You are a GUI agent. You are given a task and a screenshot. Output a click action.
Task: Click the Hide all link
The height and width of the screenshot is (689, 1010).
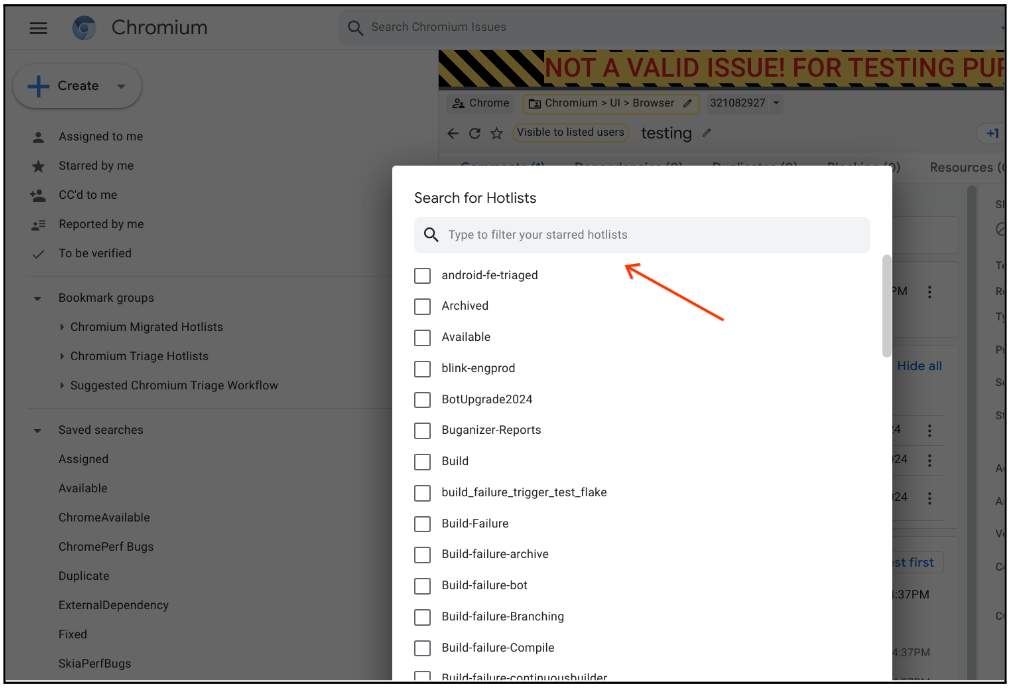[919, 366]
